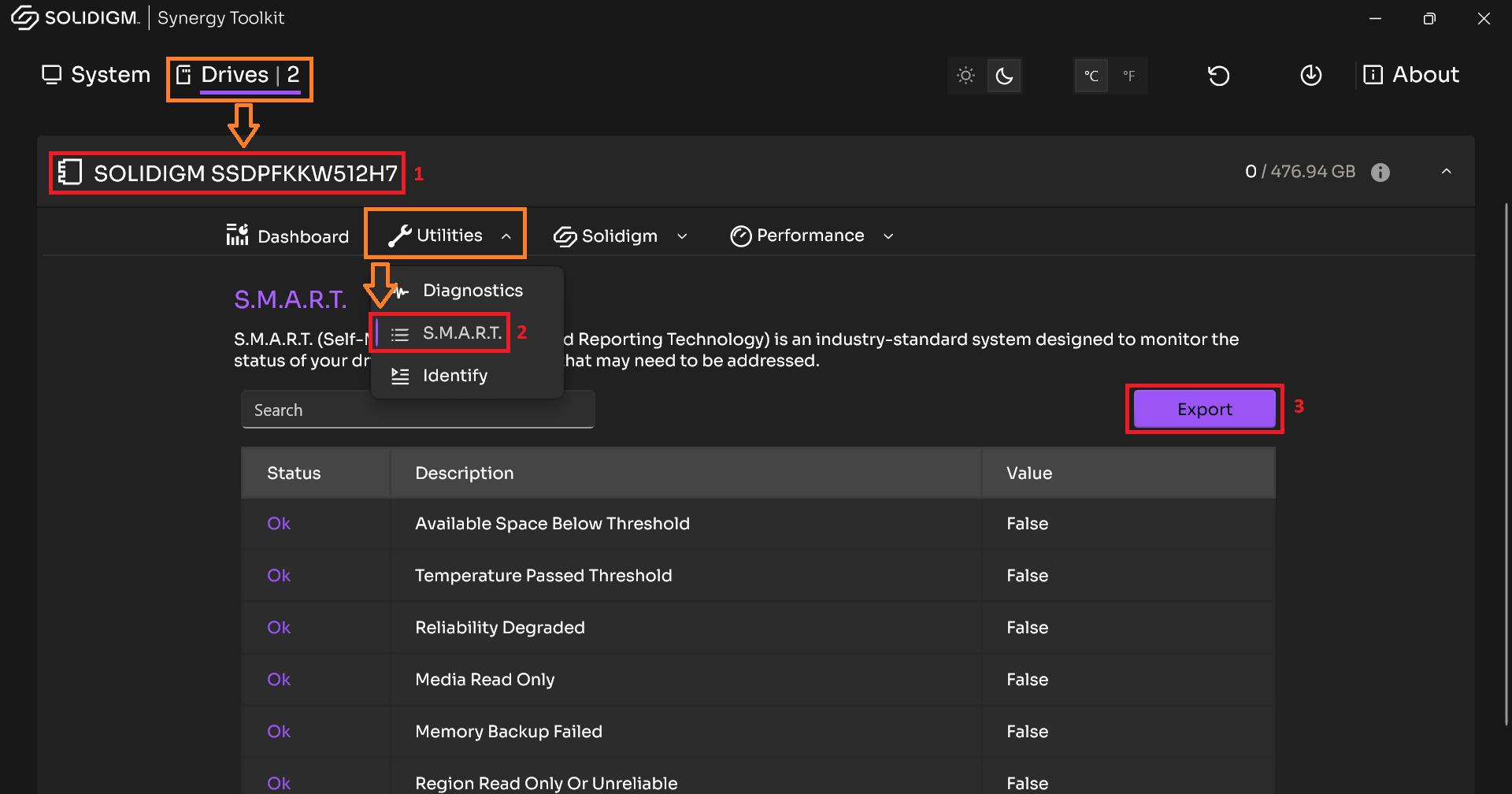
Task: Click the About info icon
Action: 1373,75
